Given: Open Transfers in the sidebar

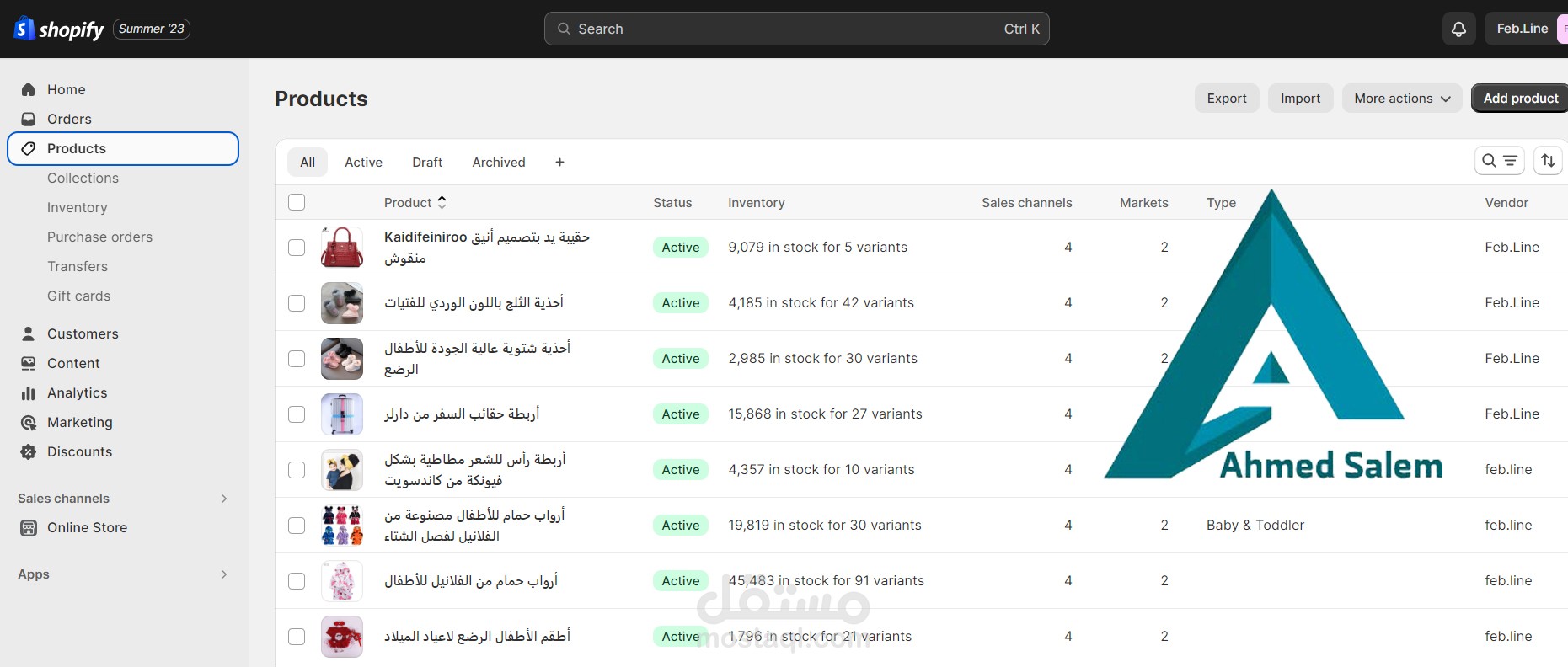Looking at the screenshot, I should pos(78,266).
